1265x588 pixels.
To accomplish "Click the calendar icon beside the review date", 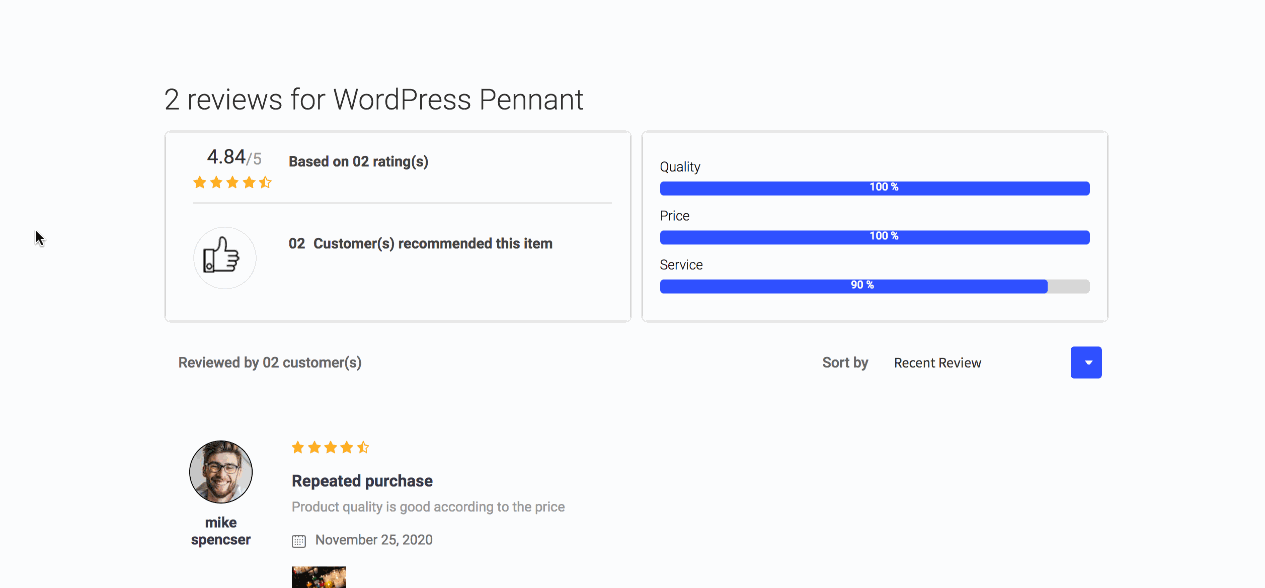I will pos(298,541).
